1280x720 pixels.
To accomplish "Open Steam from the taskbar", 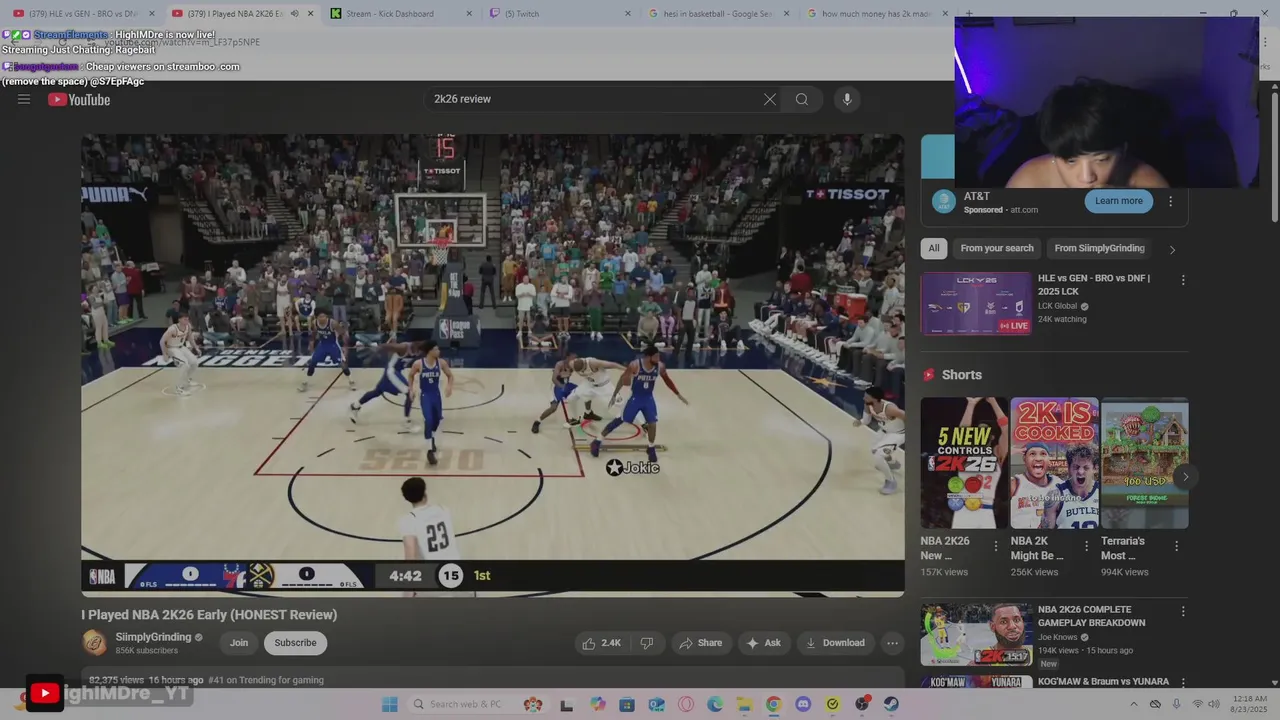I will (x=891, y=704).
